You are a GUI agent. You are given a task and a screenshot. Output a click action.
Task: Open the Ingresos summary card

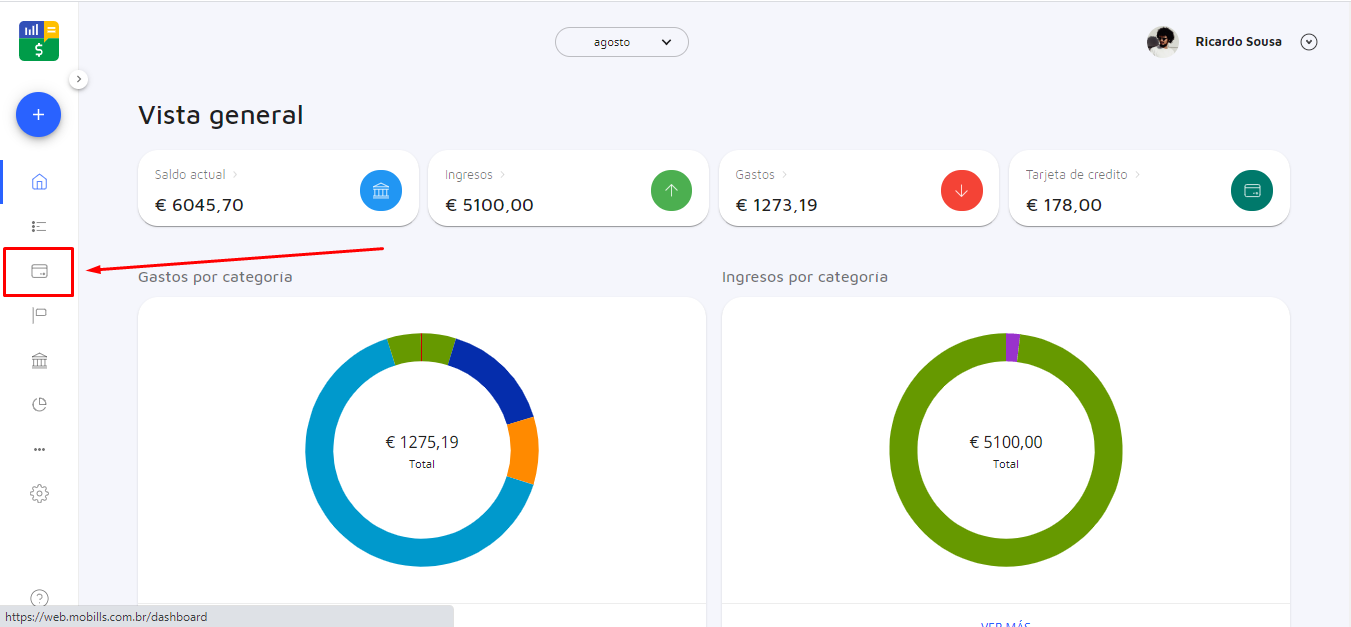[568, 189]
